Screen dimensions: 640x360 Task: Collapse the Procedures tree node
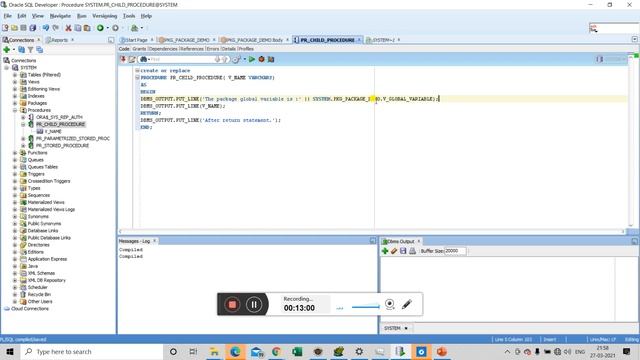click(15, 110)
